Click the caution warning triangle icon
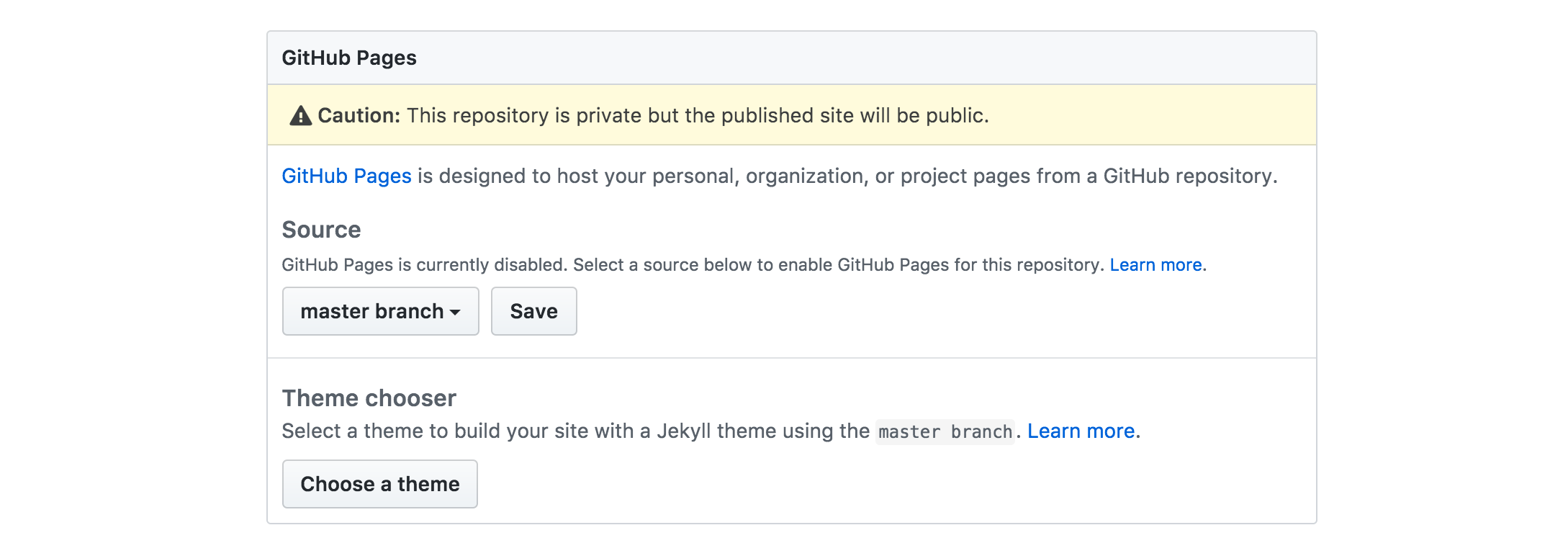 pos(300,116)
